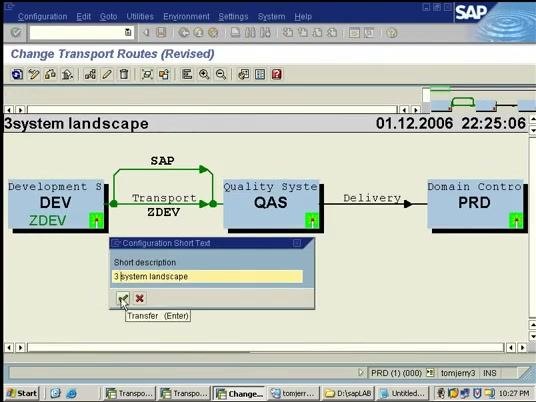This screenshot has height=402, width=536.
Task: Click the Zoom In magnifier icon
Action: [x=204, y=74]
